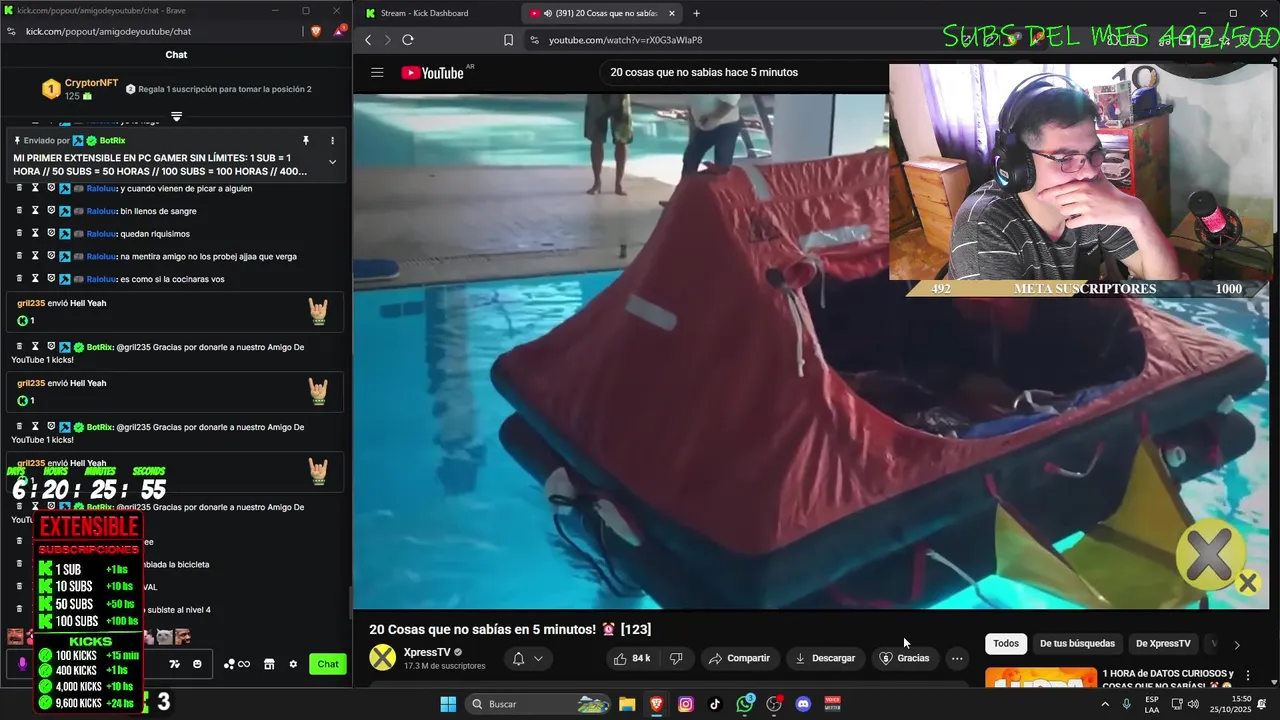This screenshot has height=720, width=1280.
Task: Open the emote picker in chat input
Action: point(197,664)
